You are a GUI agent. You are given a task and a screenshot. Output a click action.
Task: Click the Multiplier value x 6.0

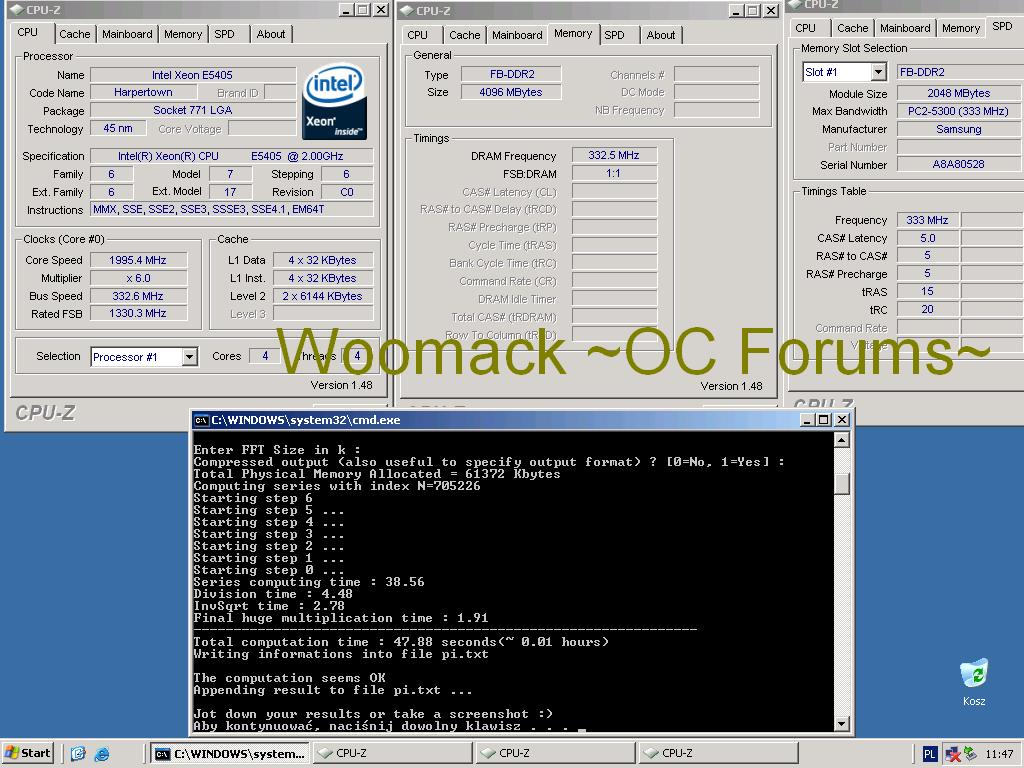(138, 278)
